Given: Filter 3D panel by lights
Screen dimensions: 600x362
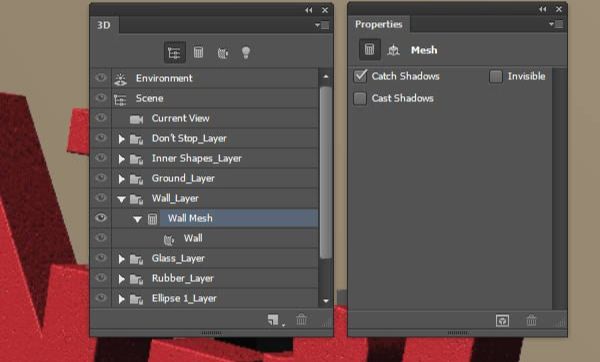Looking at the screenshot, I should click(x=246, y=52).
